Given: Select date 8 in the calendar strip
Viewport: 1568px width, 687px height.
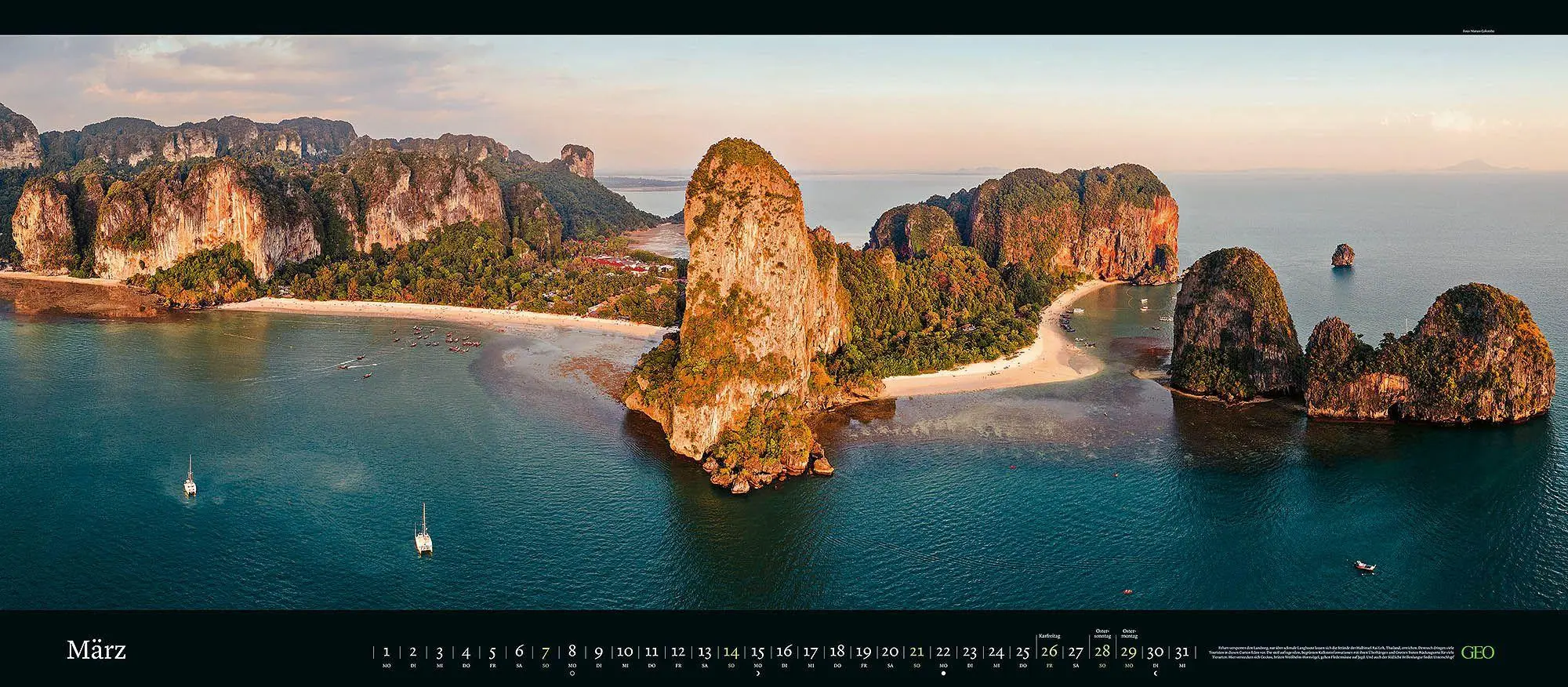Looking at the screenshot, I should (x=572, y=651).
